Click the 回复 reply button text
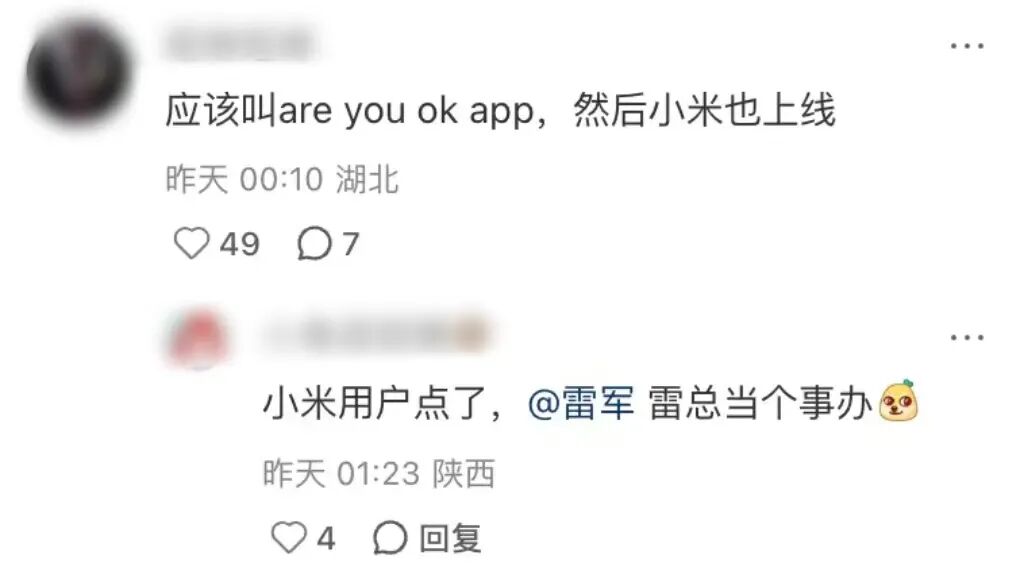The image size is (1024, 586). click(x=451, y=539)
